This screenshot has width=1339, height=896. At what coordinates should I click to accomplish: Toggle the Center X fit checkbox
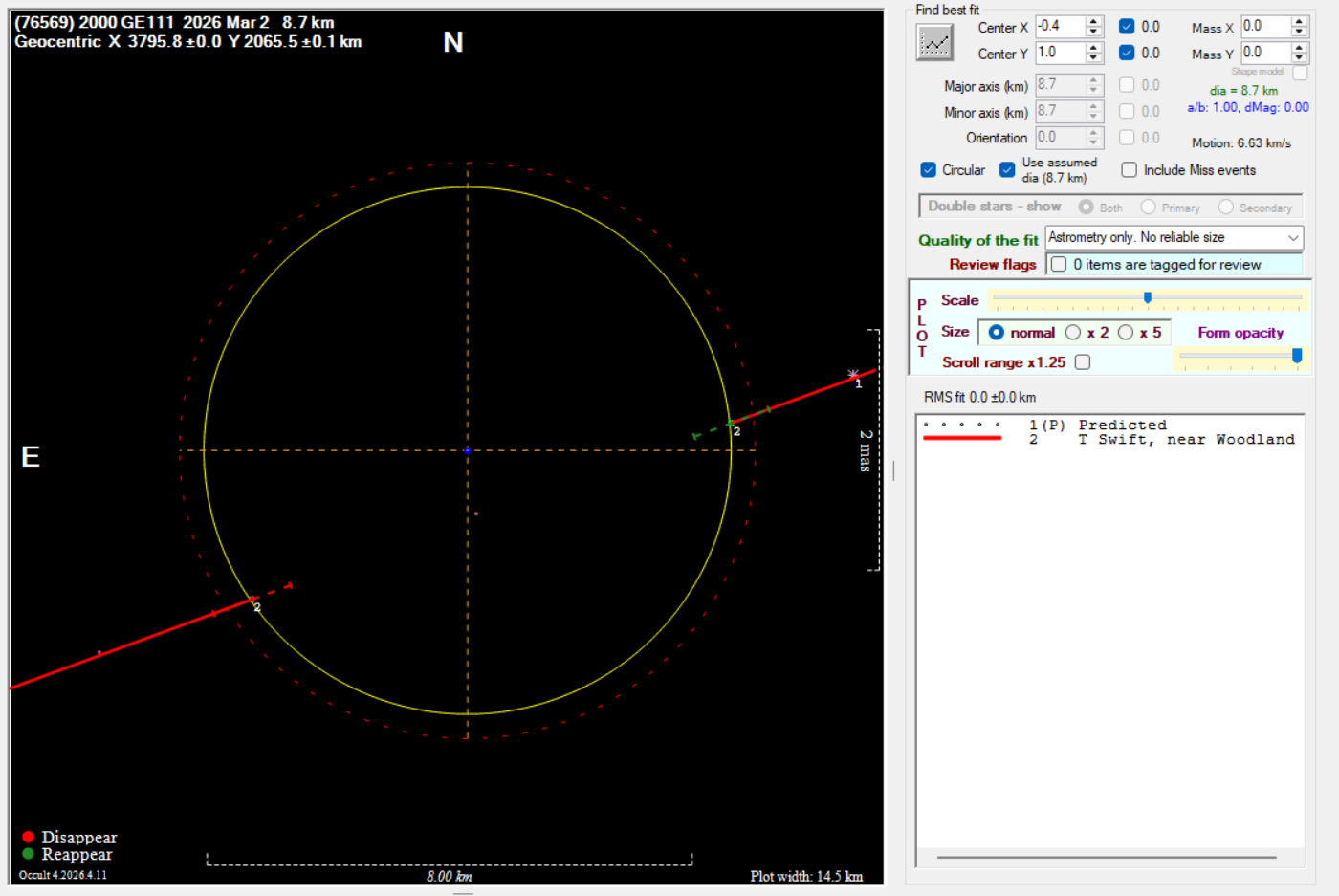(1127, 27)
